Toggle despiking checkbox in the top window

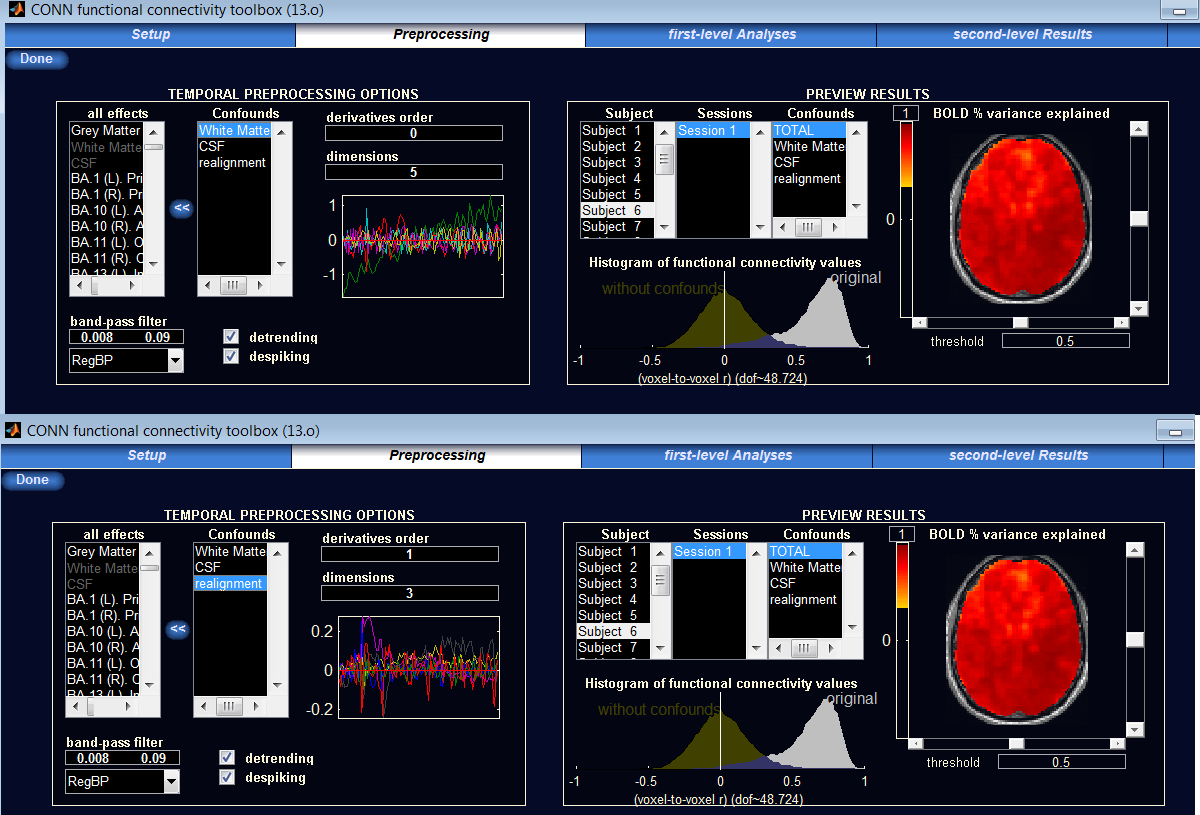(x=231, y=356)
